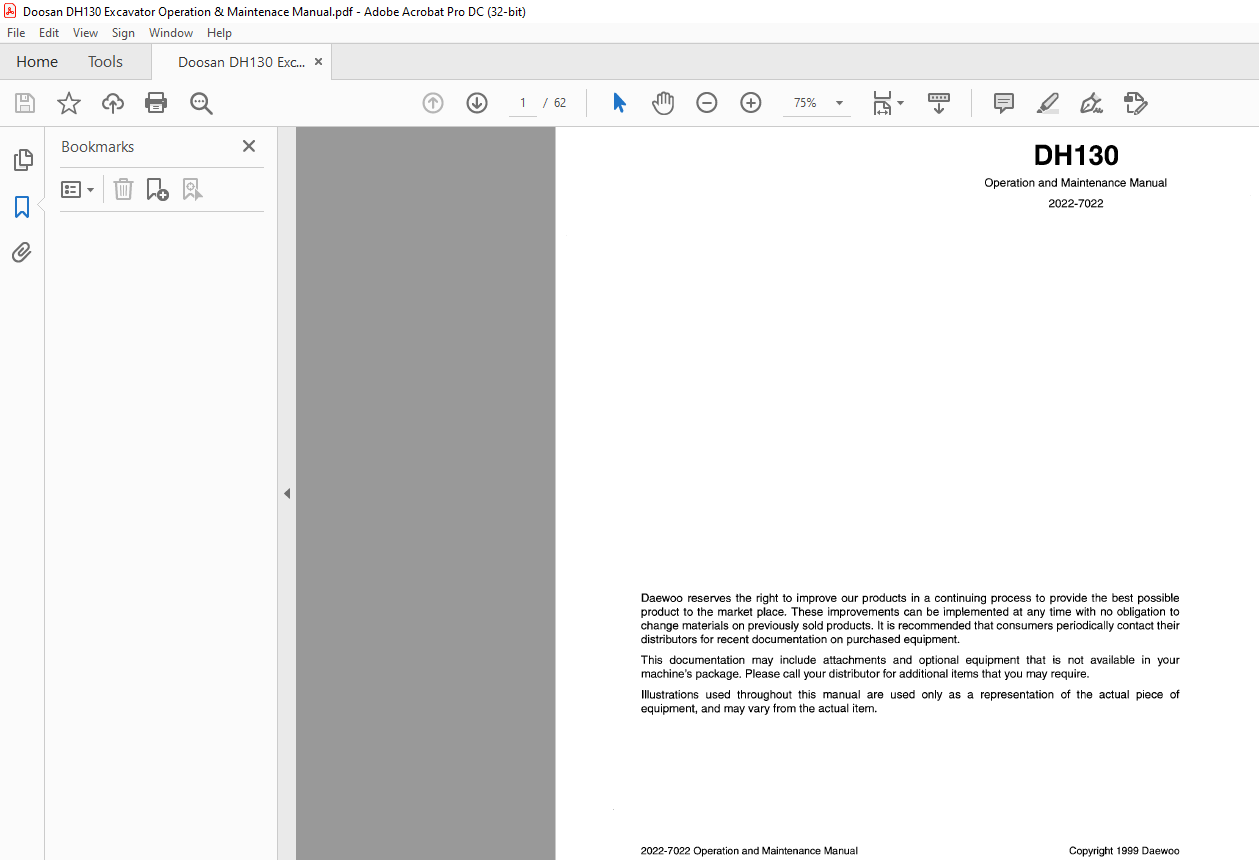Toggle the Bookmarks panel icon
This screenshot has width=1259, height=860.
click(22, 207)
